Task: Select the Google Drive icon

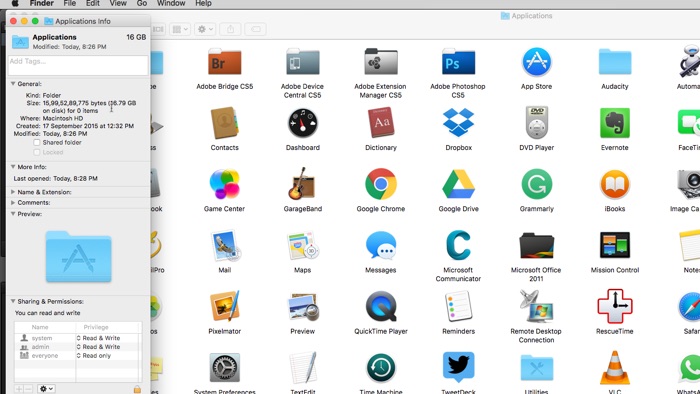Action: pos(458,184)
